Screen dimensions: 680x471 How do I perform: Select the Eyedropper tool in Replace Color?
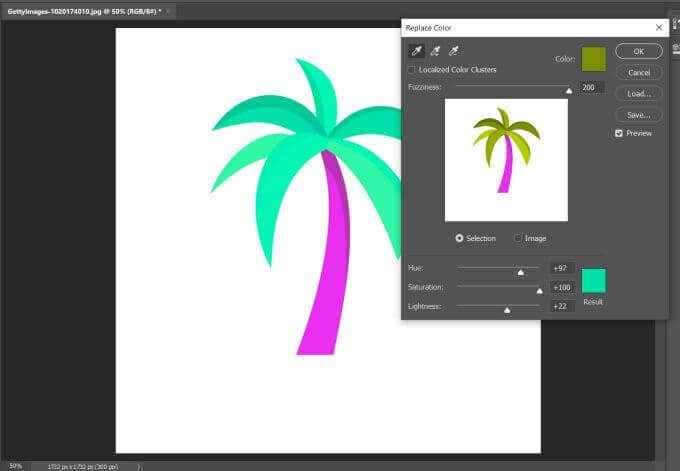(x=416, y=51)
